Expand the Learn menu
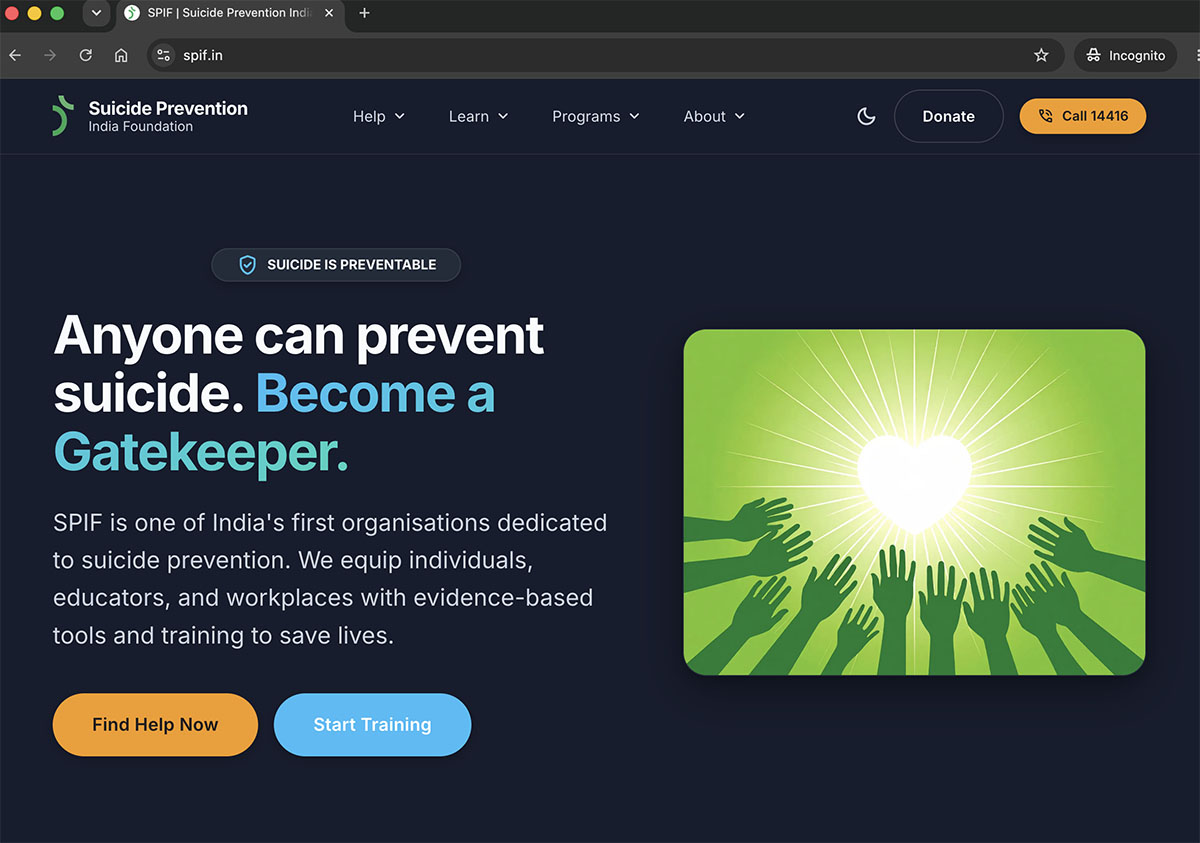This screenshot has width=1200, height=843. (478, 116)
